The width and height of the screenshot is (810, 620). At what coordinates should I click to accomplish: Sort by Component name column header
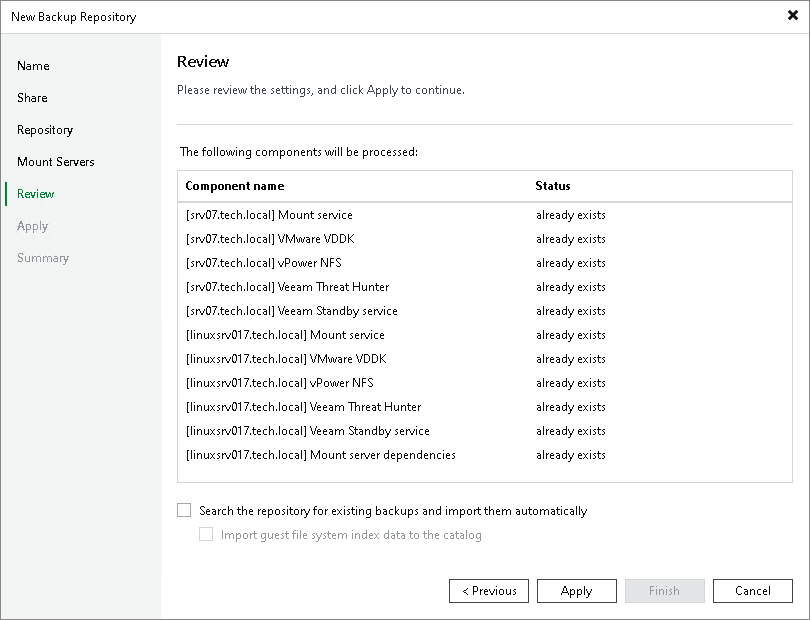click(x=235, y=186)
